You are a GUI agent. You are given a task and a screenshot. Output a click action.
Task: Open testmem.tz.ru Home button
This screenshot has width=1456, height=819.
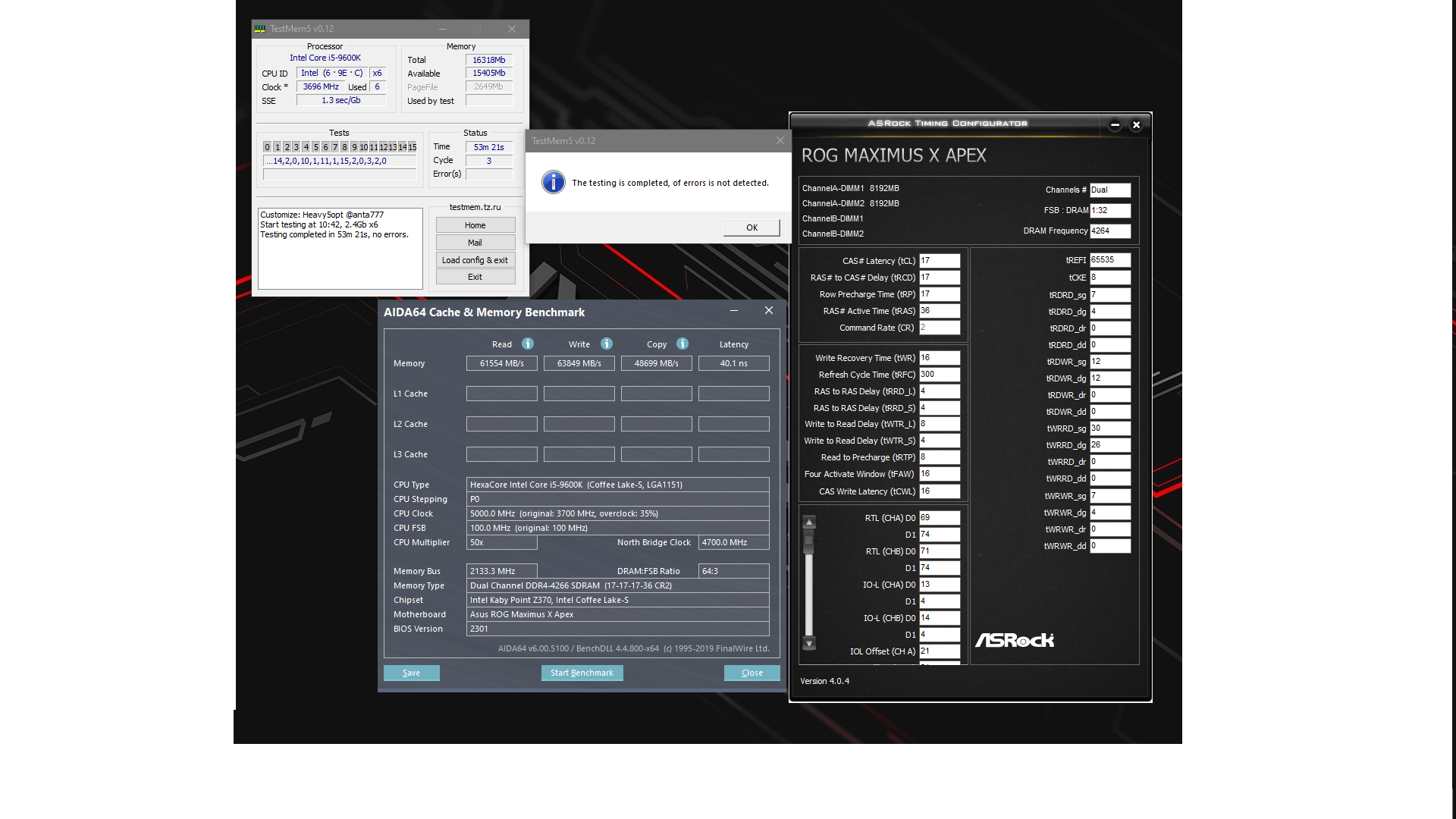tap(475, 225)
